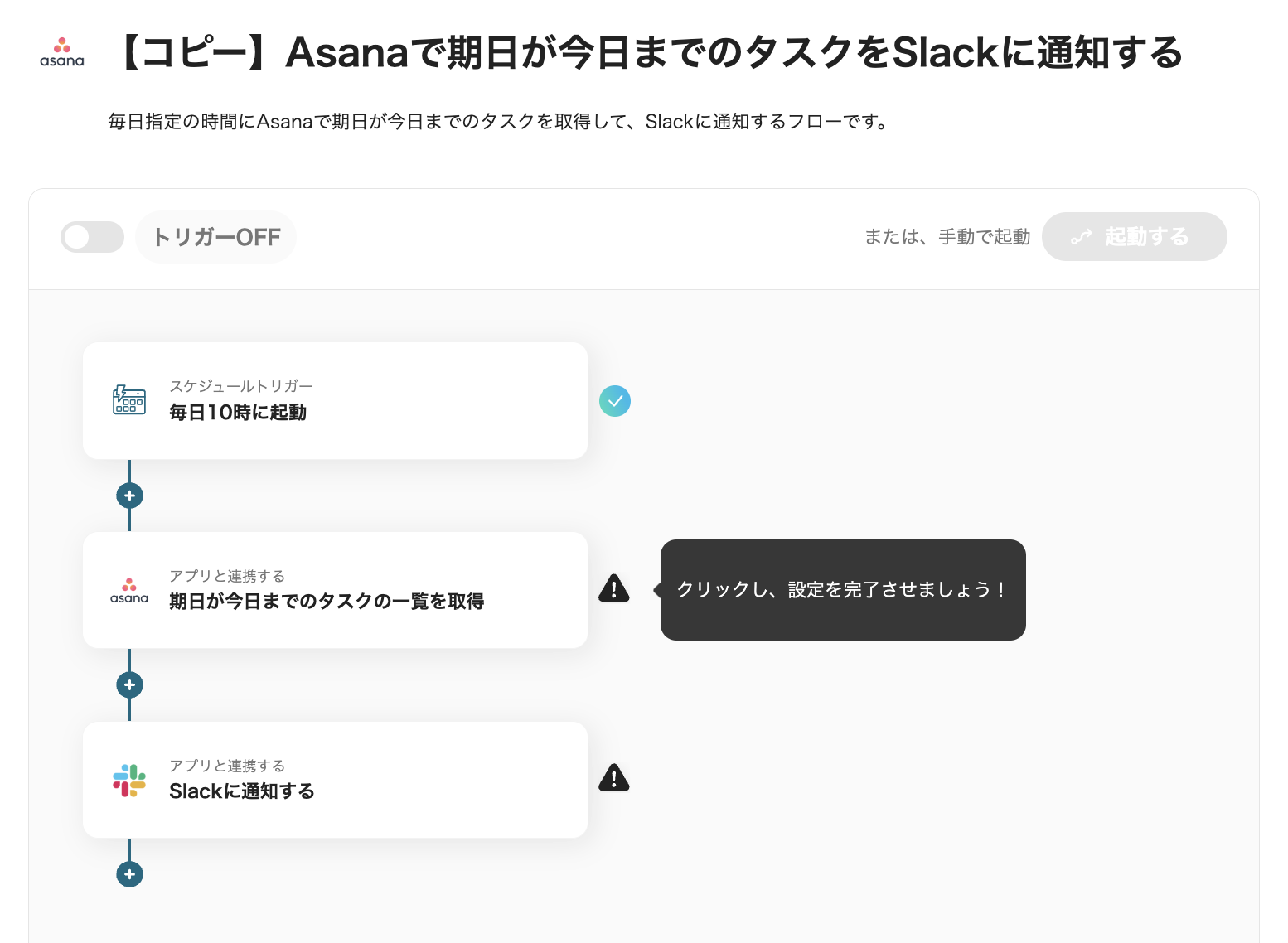Open the Slackに通知する step card
This screenshot has height=943, width=1288.
335,780
